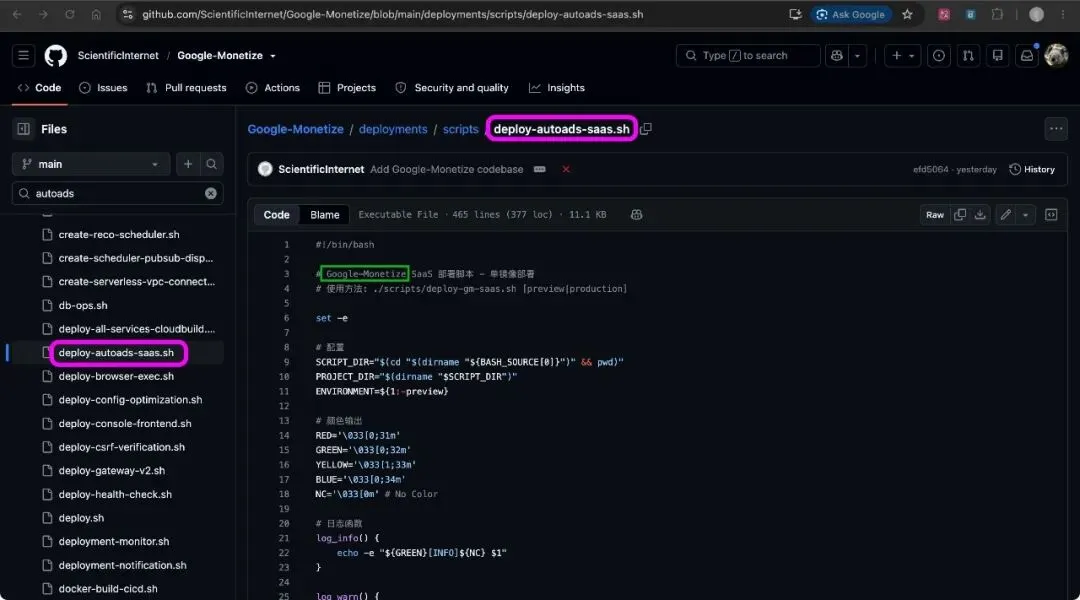Open the GitHub hamburger navigation menu
The height and width of the screenshot is (600, 1080).
click(23, 55)
